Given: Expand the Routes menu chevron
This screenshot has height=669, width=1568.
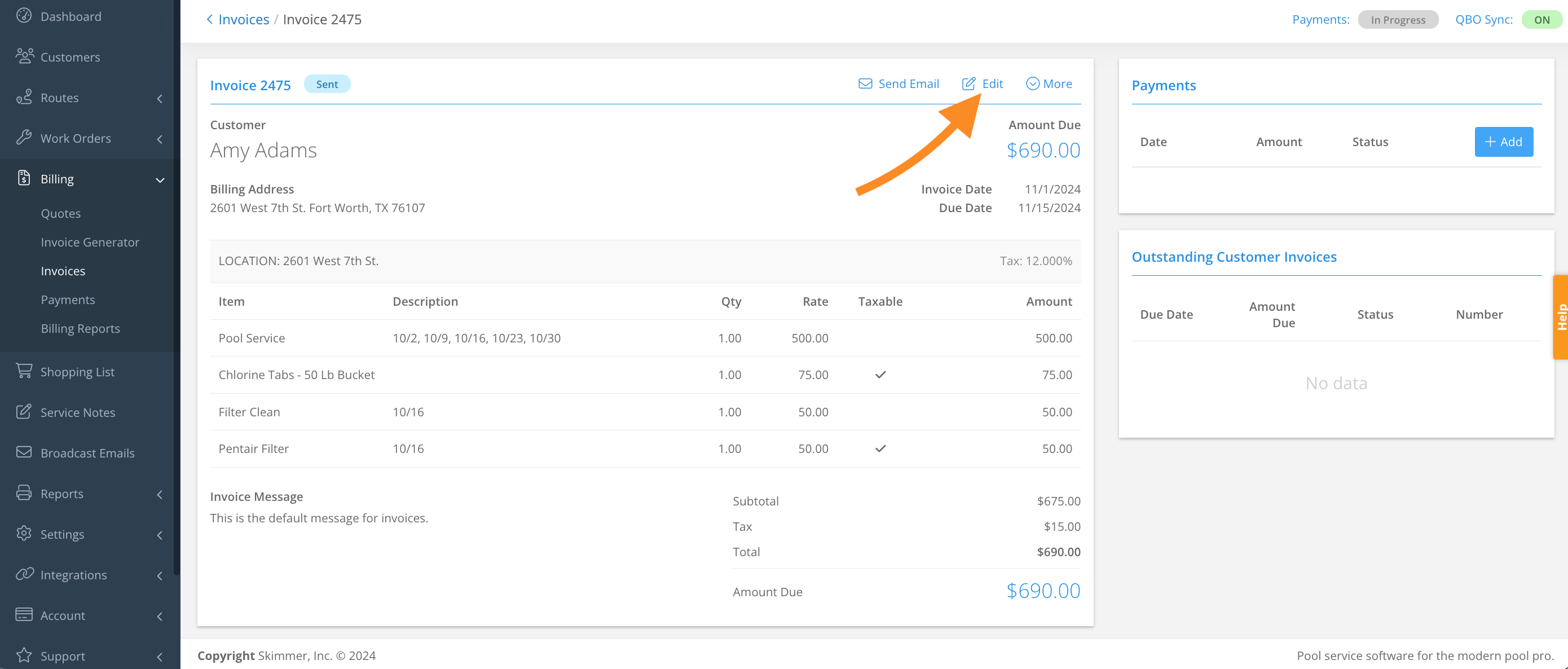Looking at the screenshot, I should 160,98.
